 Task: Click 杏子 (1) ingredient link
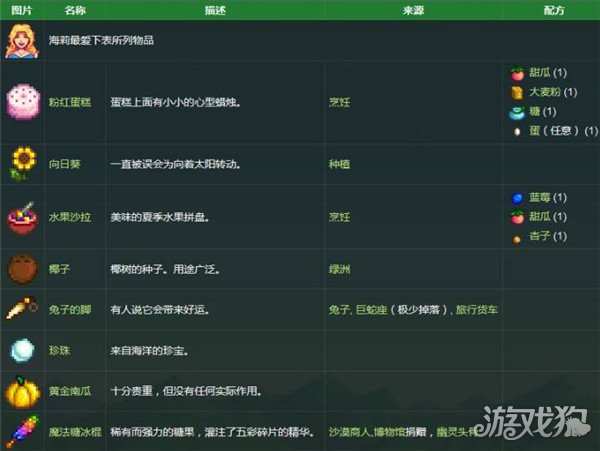pos(548,236)
